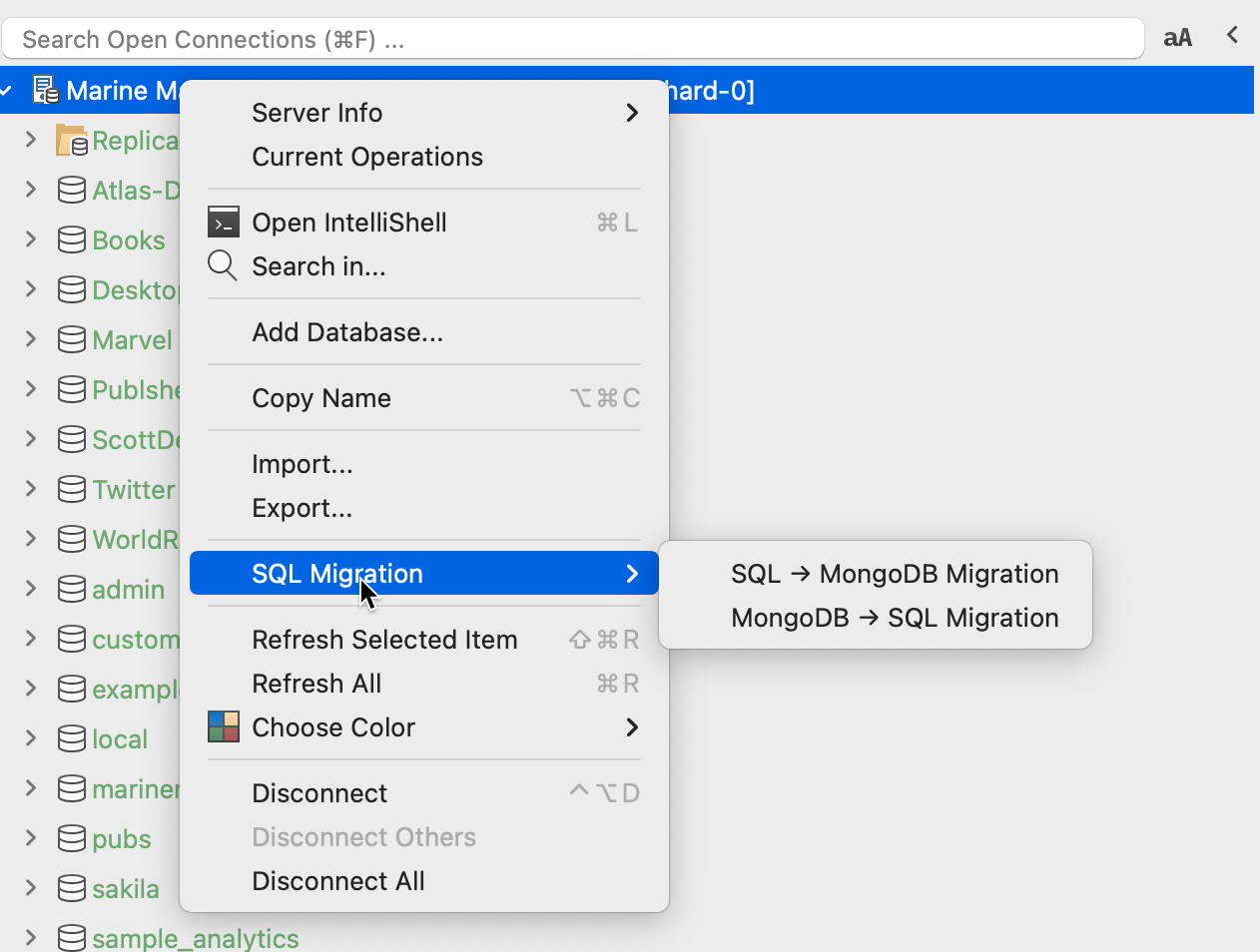The width and height of the screenshot is (1260, 952).
Task: Click the admin database icon
Action: 72,590
